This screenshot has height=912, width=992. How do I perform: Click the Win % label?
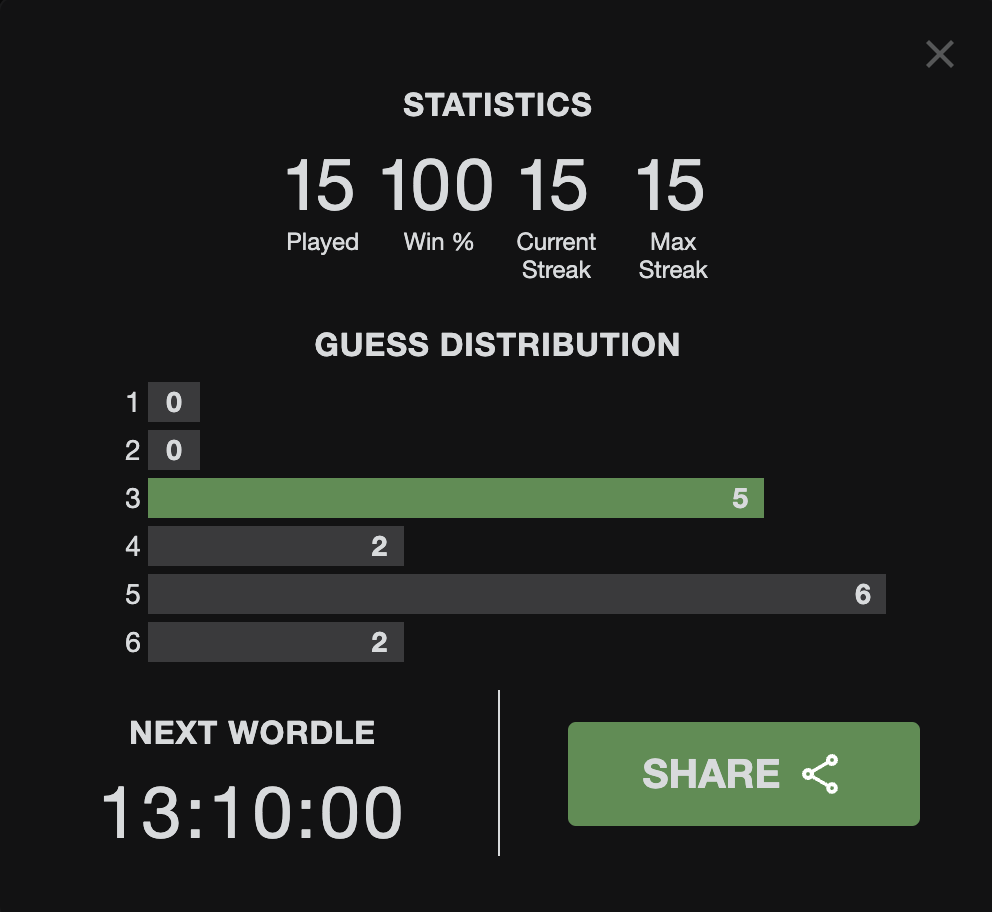tap(438, 242)
